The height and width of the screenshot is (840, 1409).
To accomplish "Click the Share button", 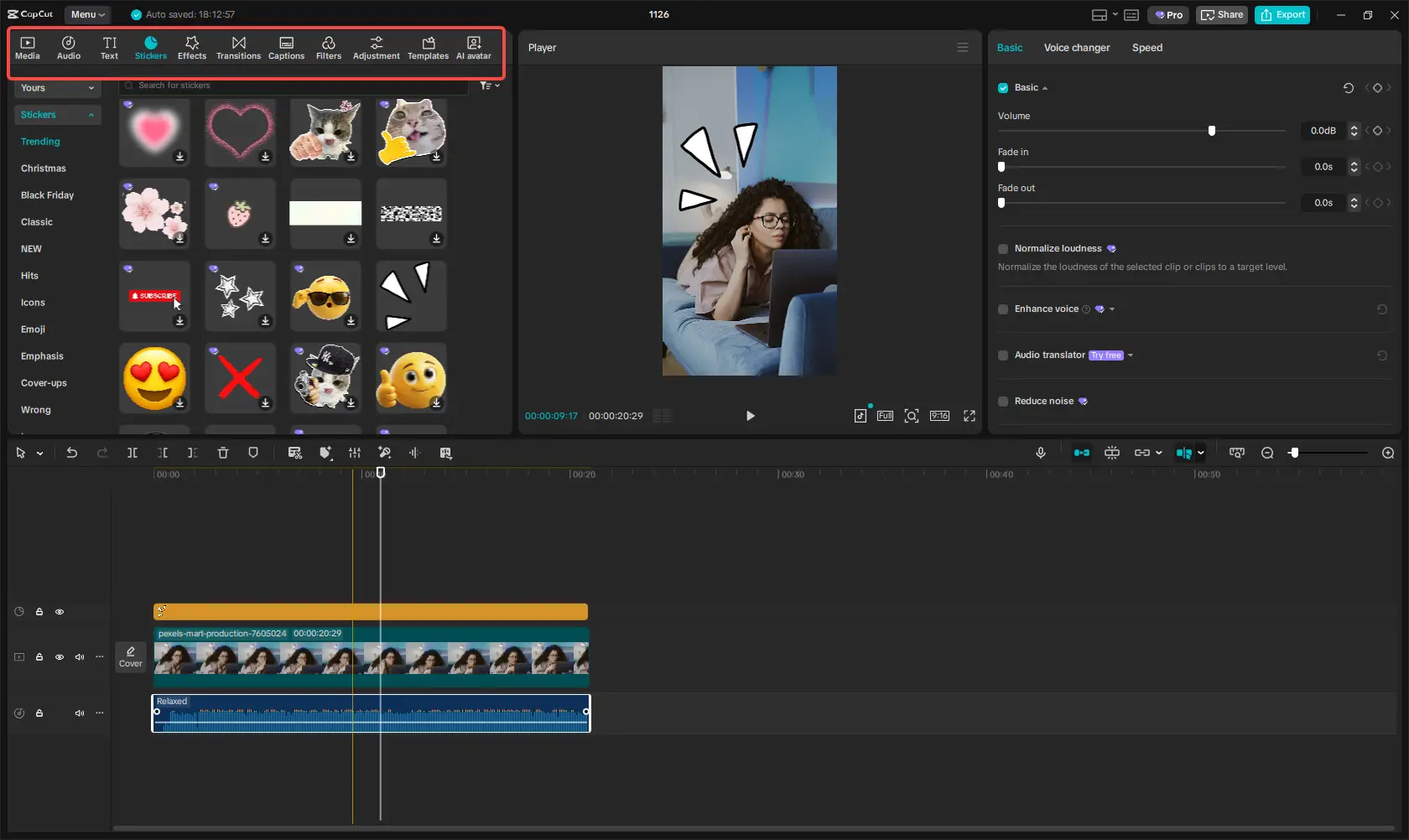I will pyautogui.click(x=1221, y=14).
